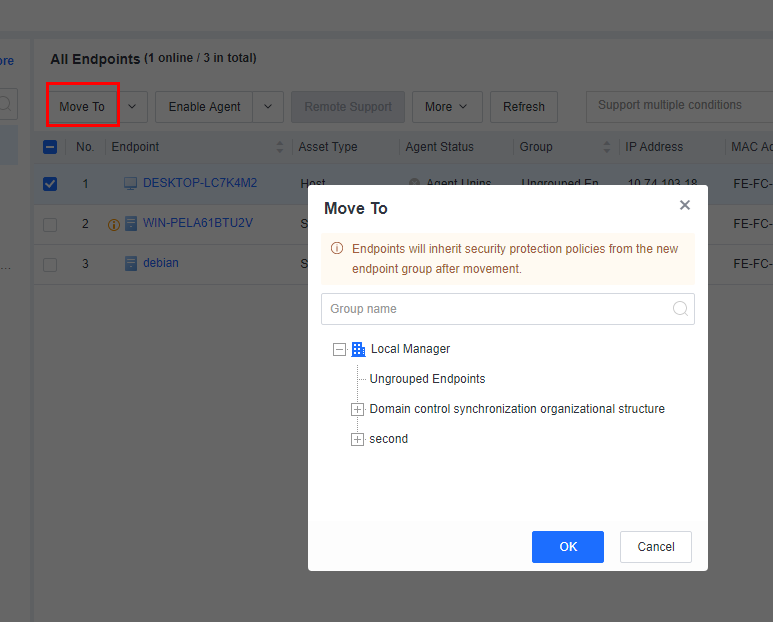Expand the second group node
Screen dimensions: 773x622
click(x=357, y=439)
